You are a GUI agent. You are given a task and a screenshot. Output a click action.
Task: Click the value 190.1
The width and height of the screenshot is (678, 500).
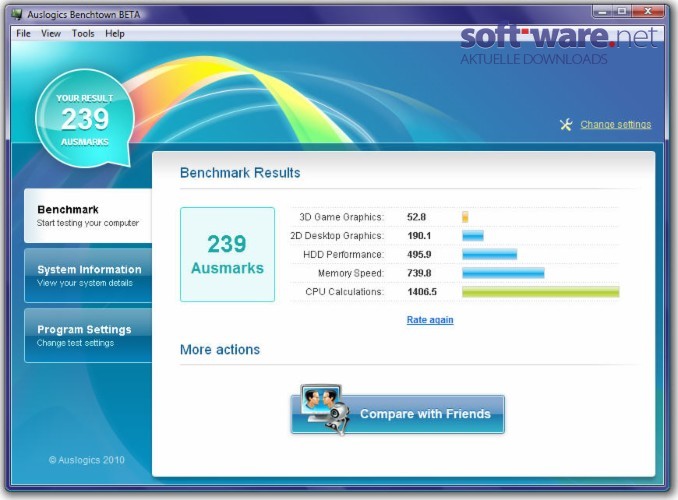point(419,236)
